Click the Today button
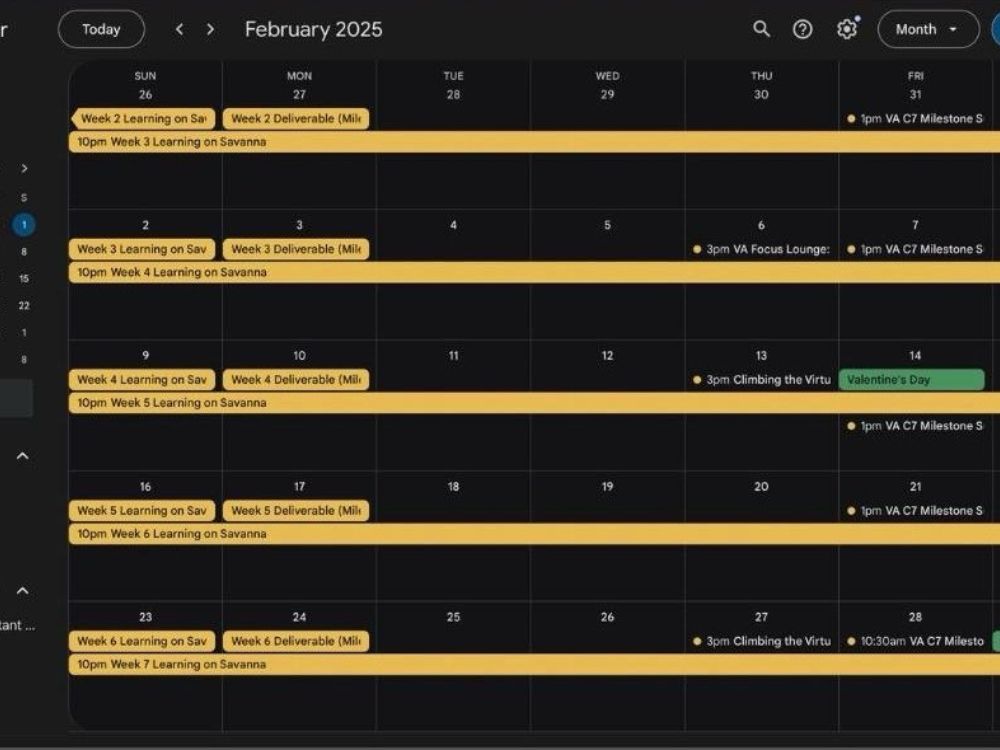This screenshot has width=1000, height=750. tap(101, 29)
